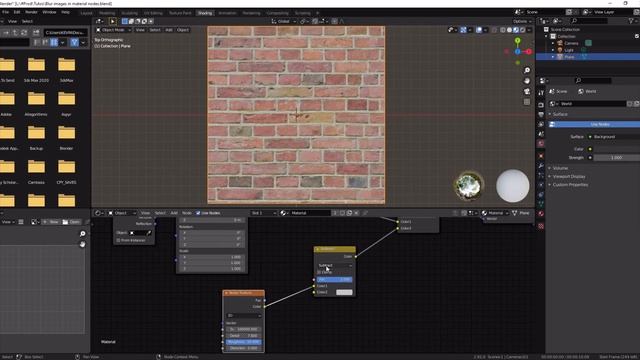The height and width of the screenshot is (360, 640).
Task: Toggle the Collection exclude checkbox in outliner
Action: click(x=637, y=36)
